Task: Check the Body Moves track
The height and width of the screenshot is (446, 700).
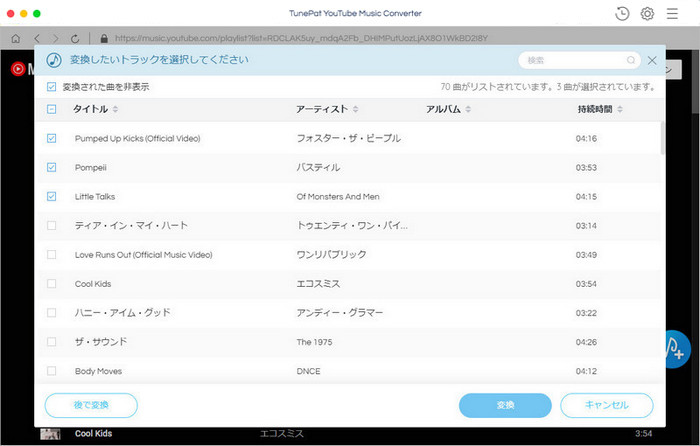Action: [x=51, y=371]
